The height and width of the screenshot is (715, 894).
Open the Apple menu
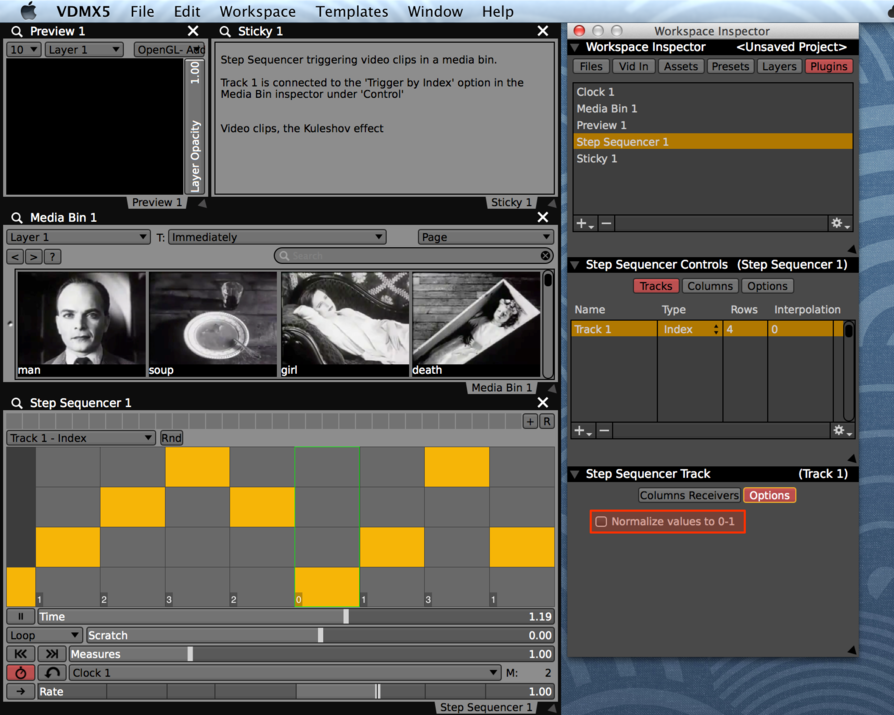[x=29, y=11]
